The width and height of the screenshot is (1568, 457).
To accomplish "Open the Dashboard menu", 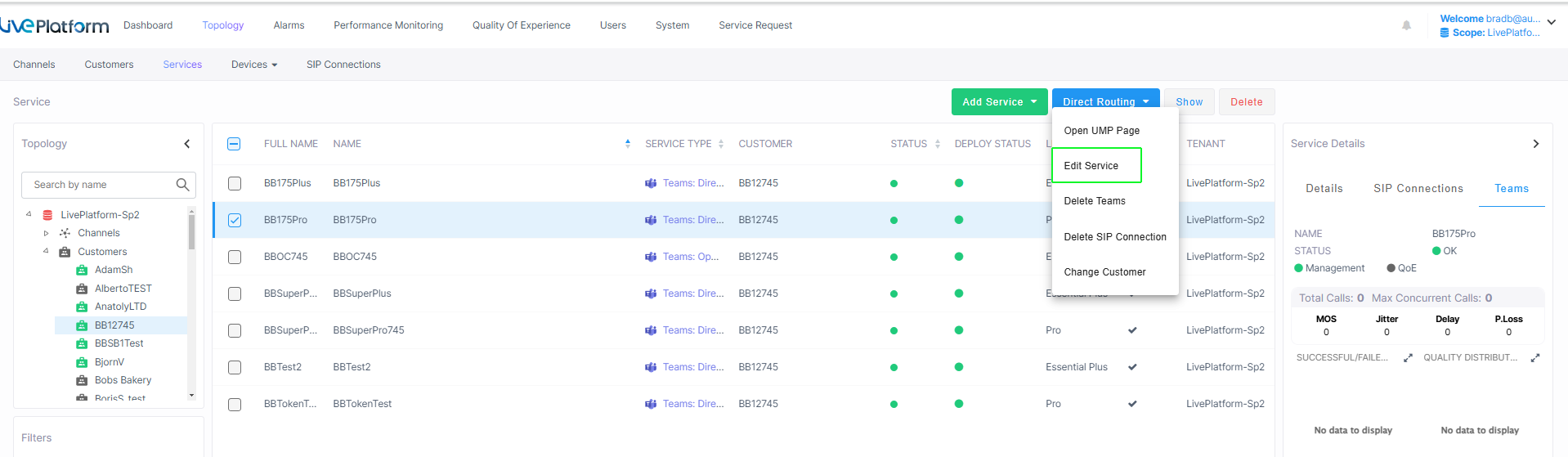I will pyautogui.click(x=148, y=25).
